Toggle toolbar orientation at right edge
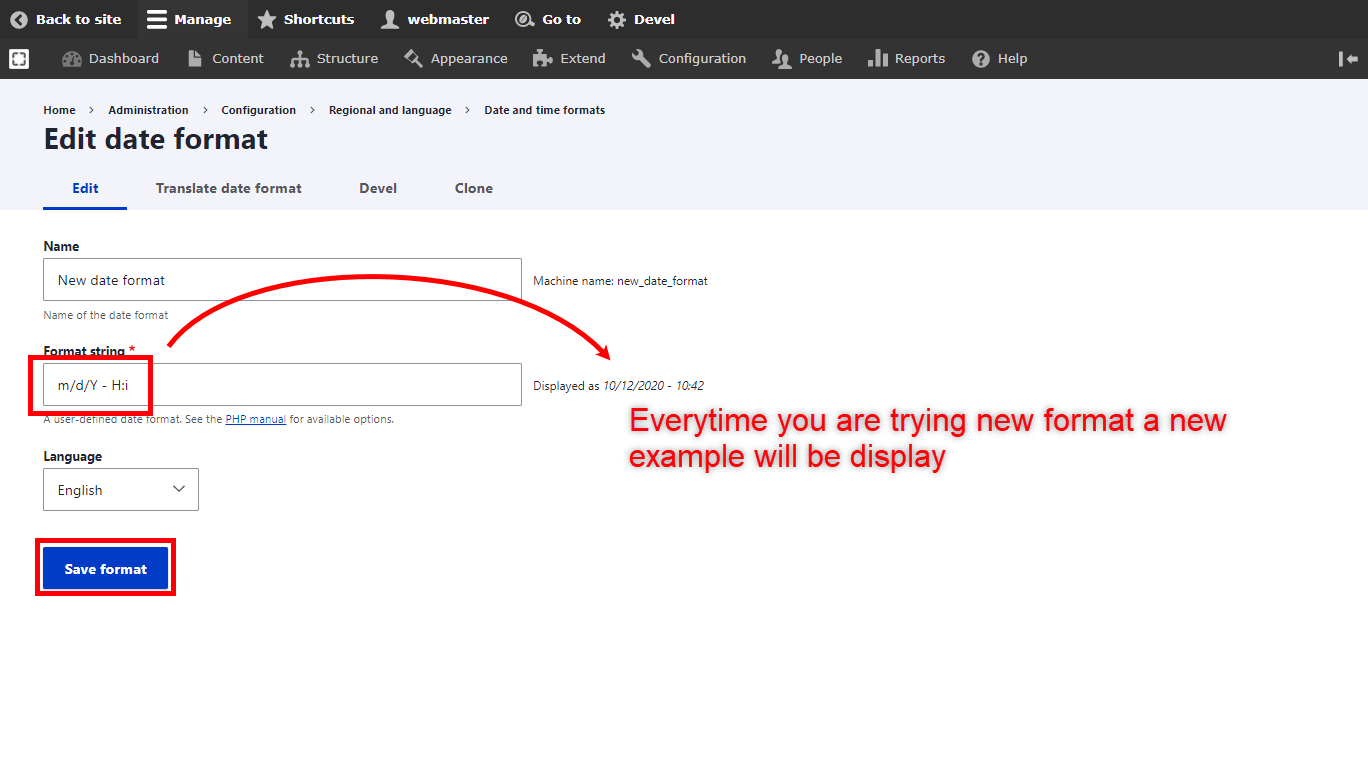This screenshot has width=1368, height=768. pyautogui.click(x=1348, y=59)
